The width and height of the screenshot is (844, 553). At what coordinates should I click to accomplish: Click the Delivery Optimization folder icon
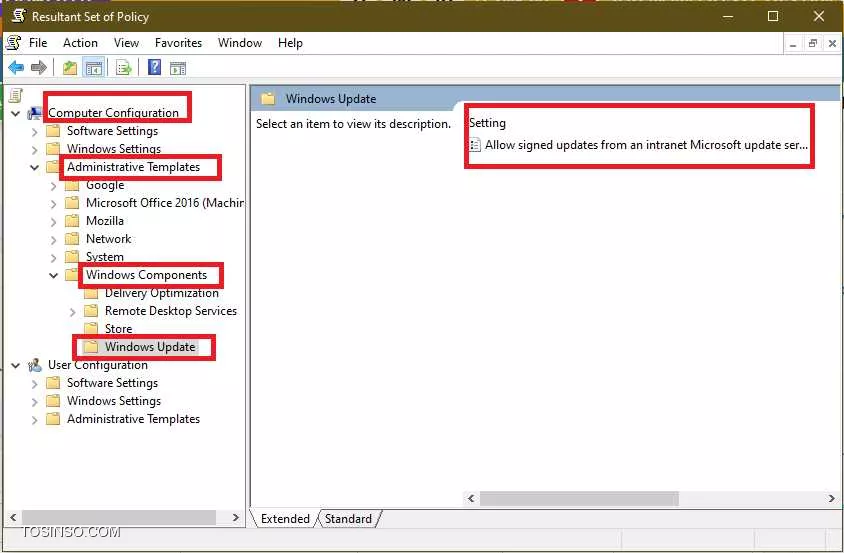pyautogui.click(x=91, y=293)
